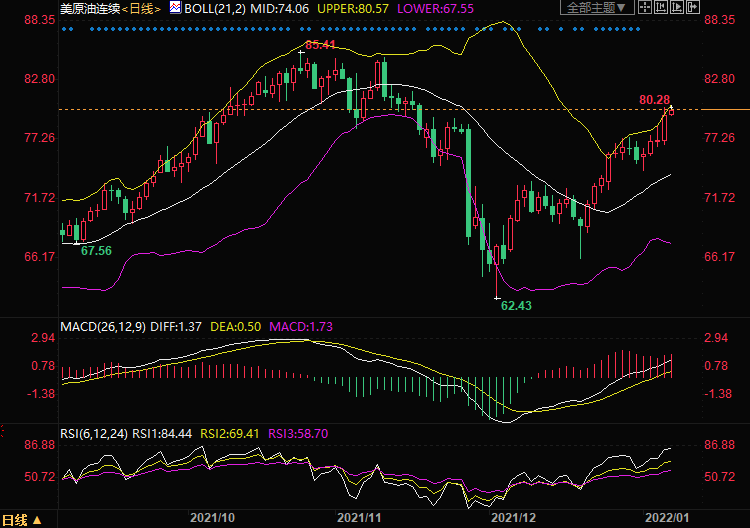Click the 85.41 high price marker

(319, 45)
